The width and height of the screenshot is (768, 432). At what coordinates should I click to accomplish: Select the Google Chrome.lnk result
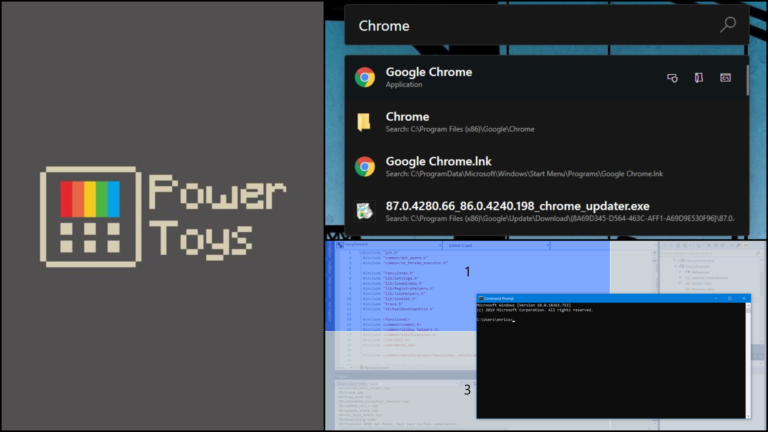click(x=545, y=167)
